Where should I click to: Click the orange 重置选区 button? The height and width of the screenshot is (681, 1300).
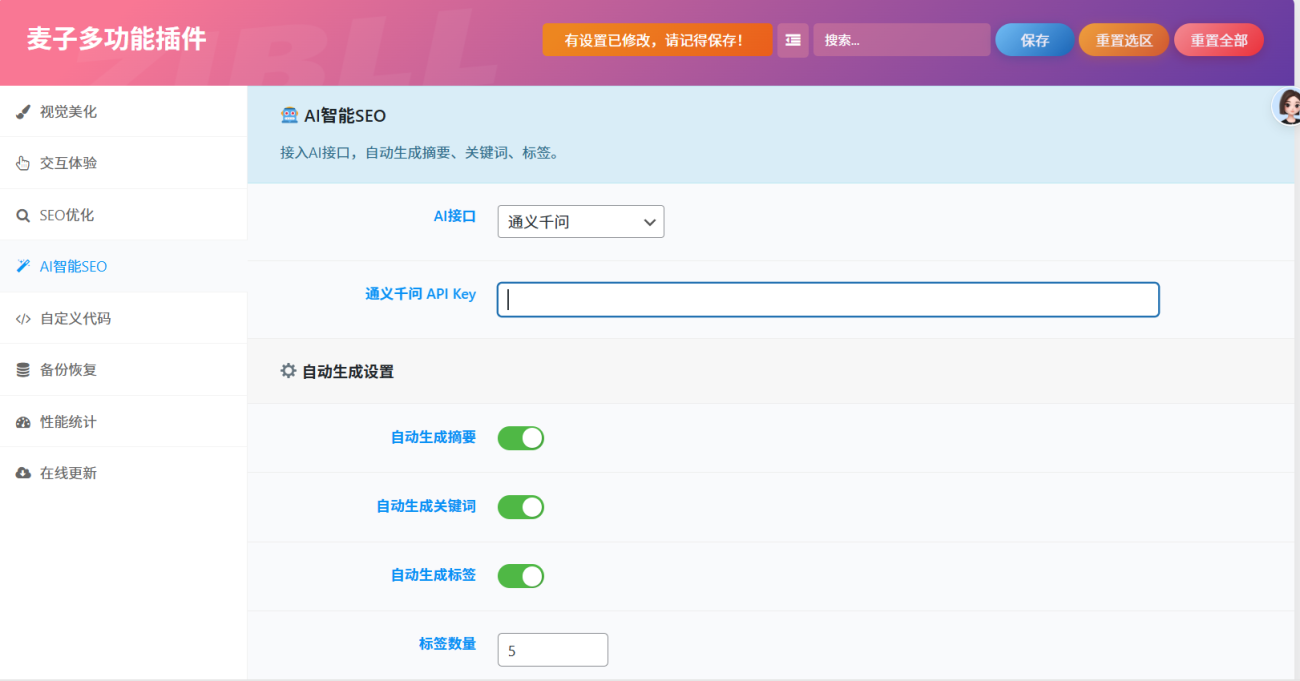[x=1123, y=40]
